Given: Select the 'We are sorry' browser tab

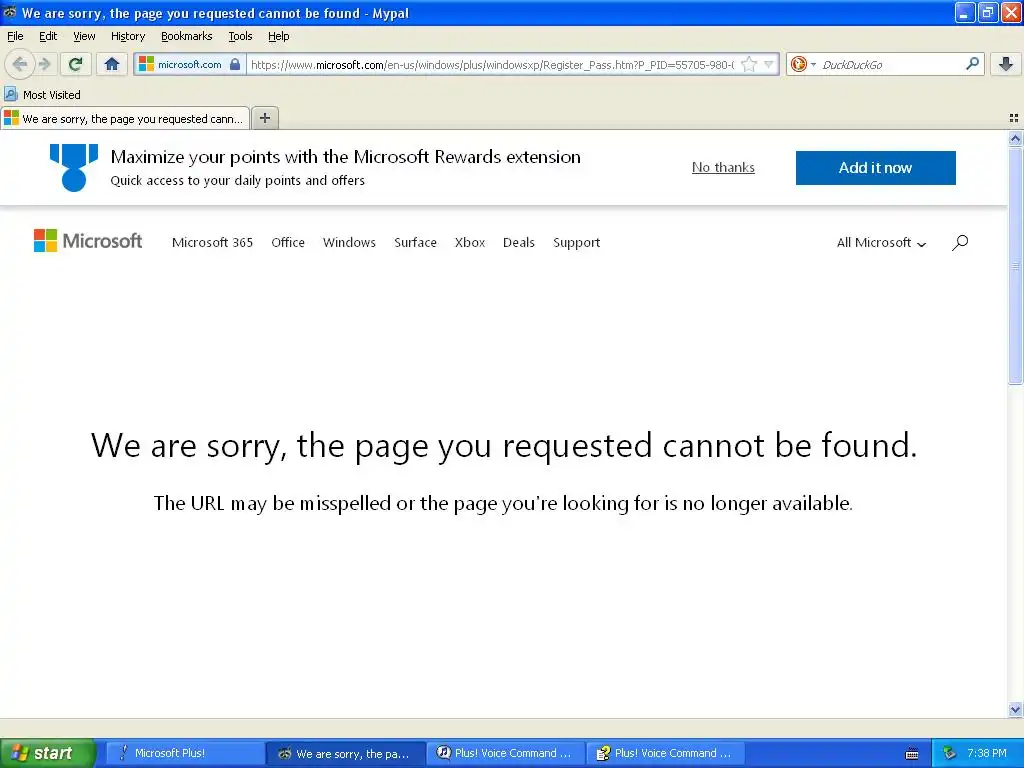Looking at the screenshot, I should [x=125, y=118].
